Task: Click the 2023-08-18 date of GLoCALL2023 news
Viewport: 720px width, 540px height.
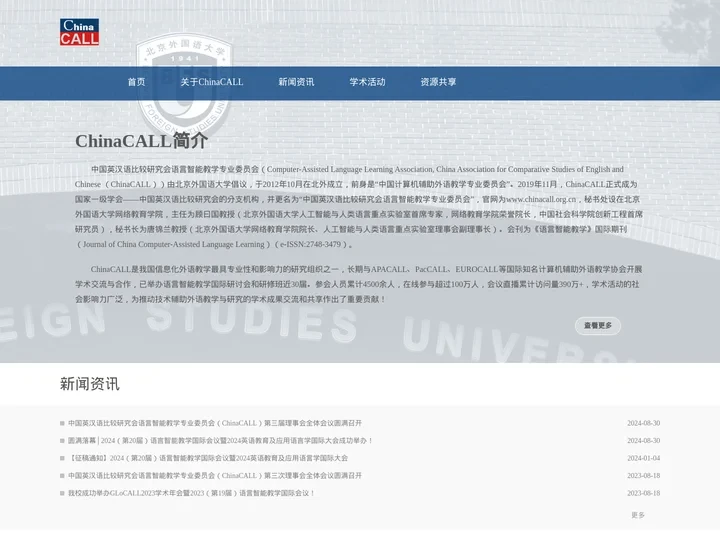Action: 643,493
